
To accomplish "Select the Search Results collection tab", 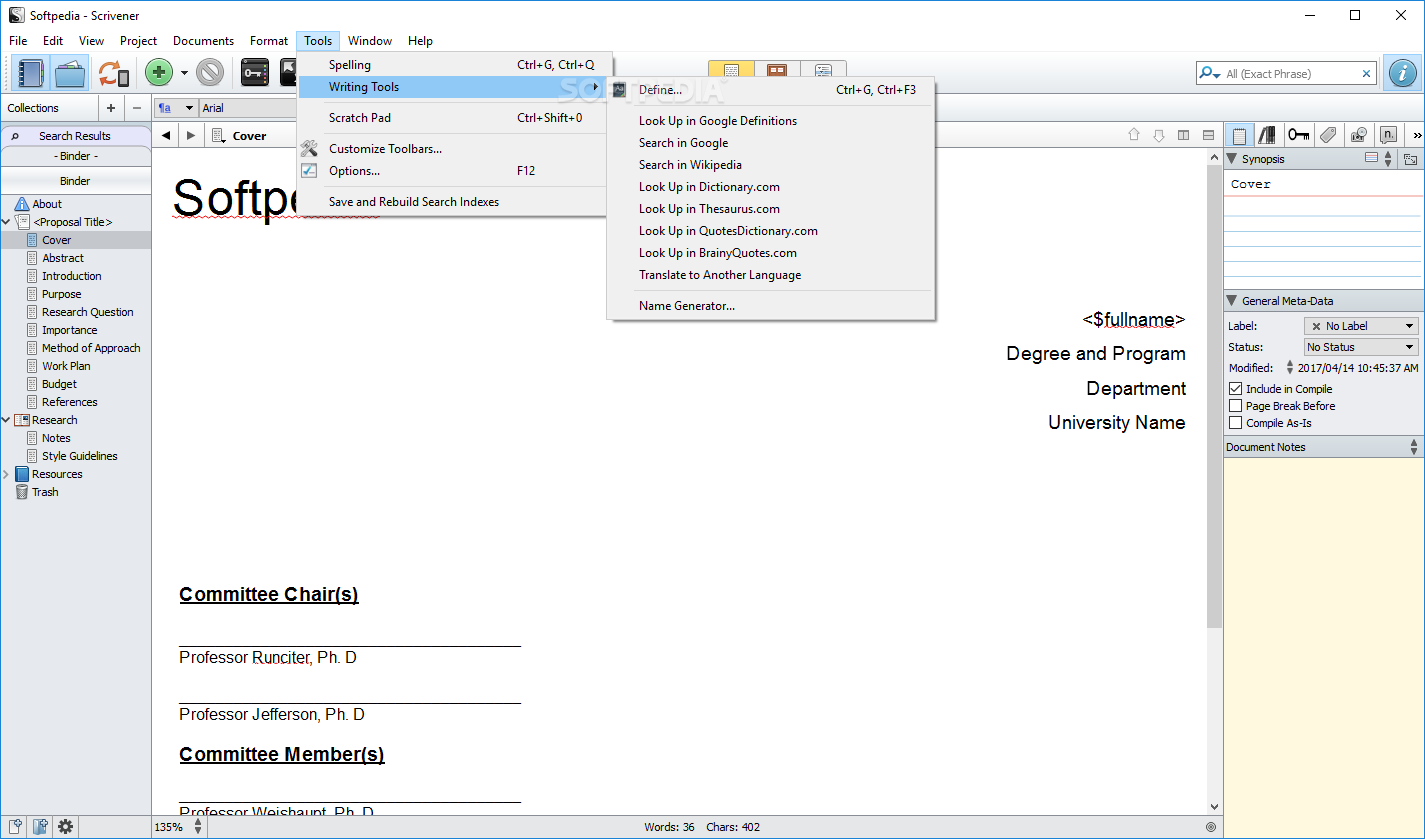I will tap(75, 135).
